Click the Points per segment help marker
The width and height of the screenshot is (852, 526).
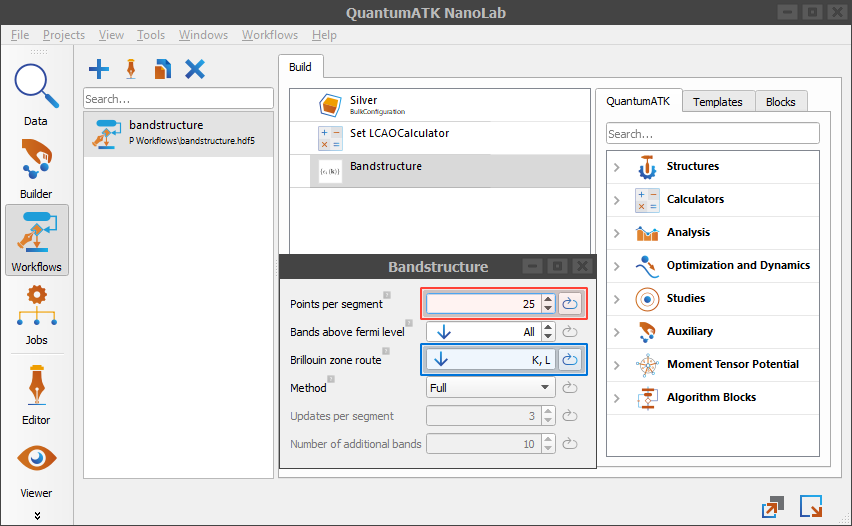(x=387, y=295)
